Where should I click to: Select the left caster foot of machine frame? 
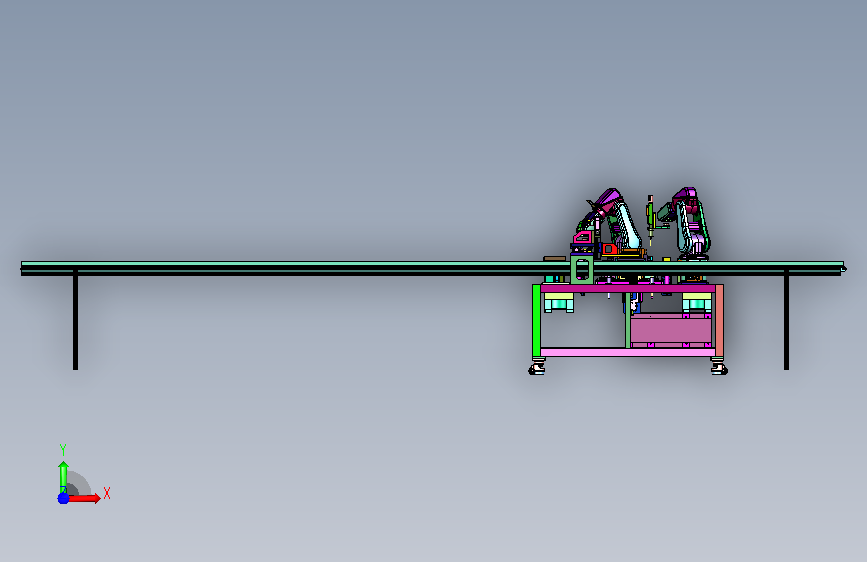pyautogui.click(x=537, y=367)
